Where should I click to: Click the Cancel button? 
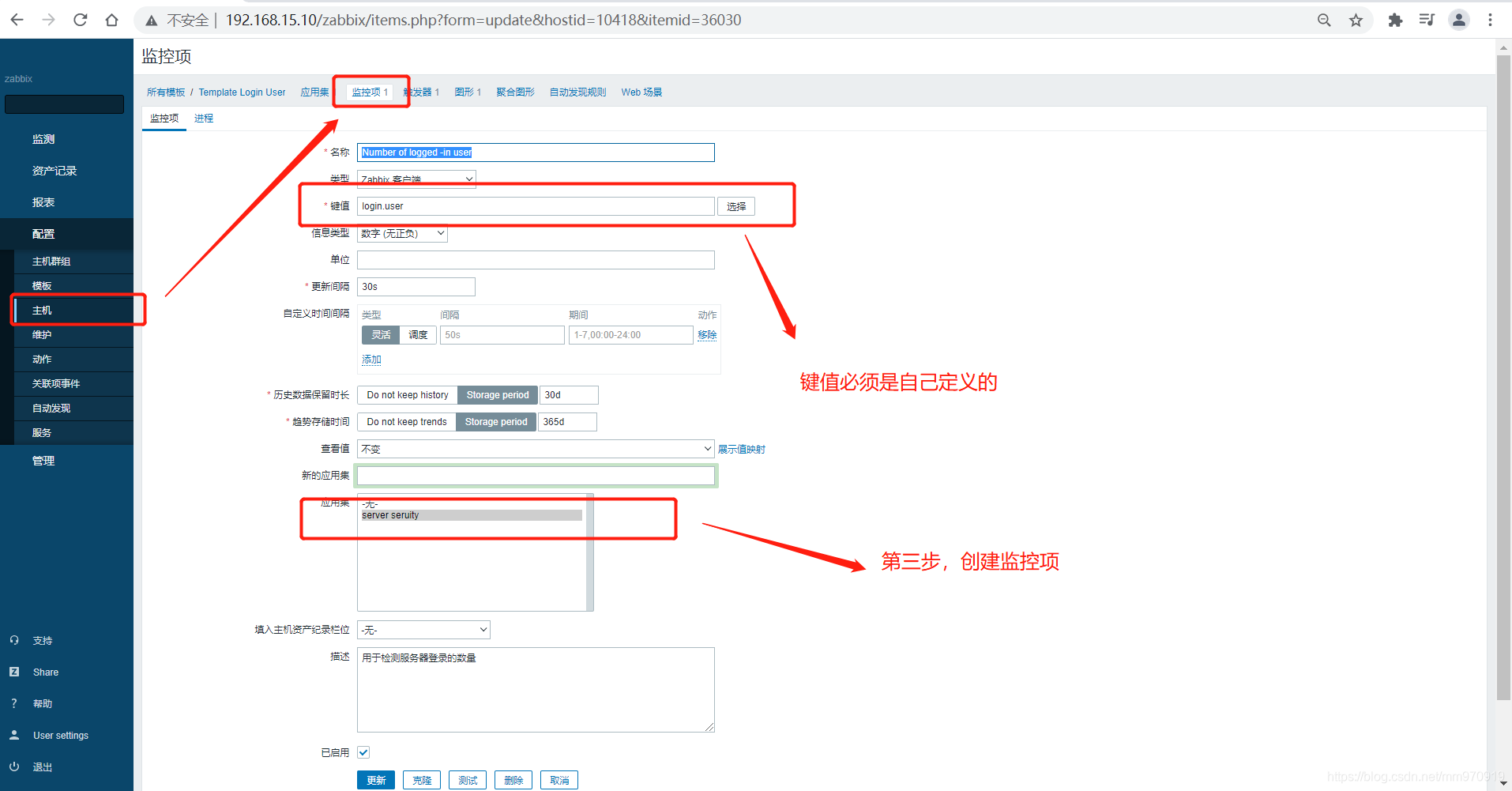pyautogui.click(x=559, y=780)
